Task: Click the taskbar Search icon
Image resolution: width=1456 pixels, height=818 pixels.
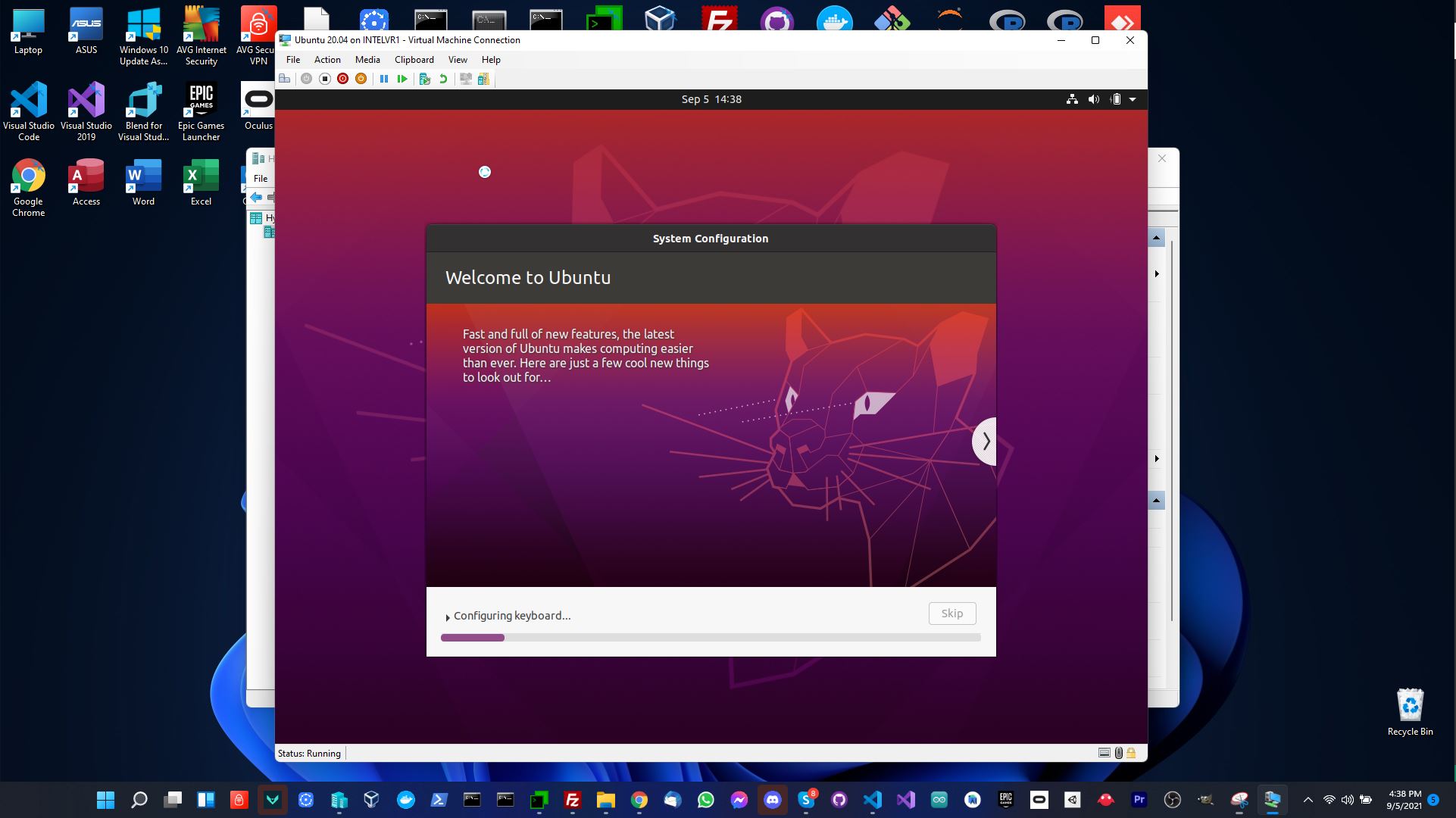Action: click(x=139, y=800)
